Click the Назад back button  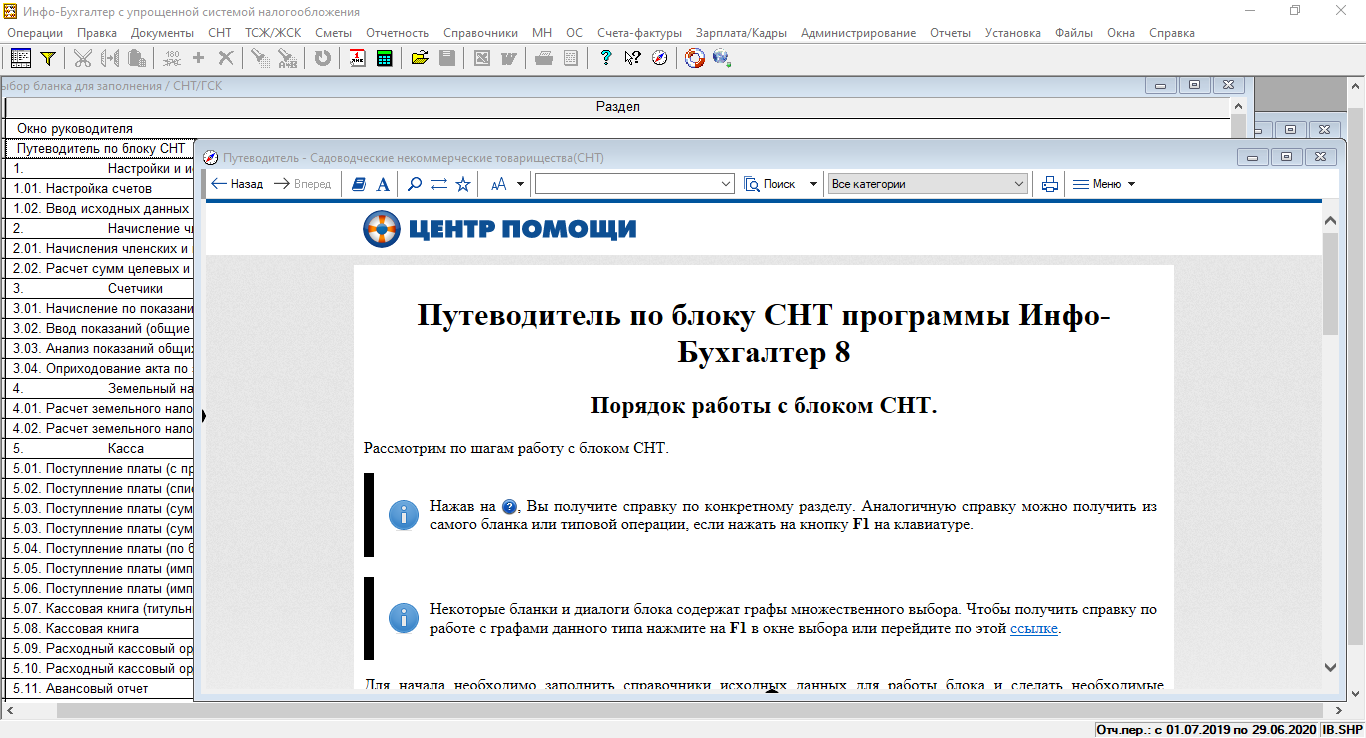238,184
